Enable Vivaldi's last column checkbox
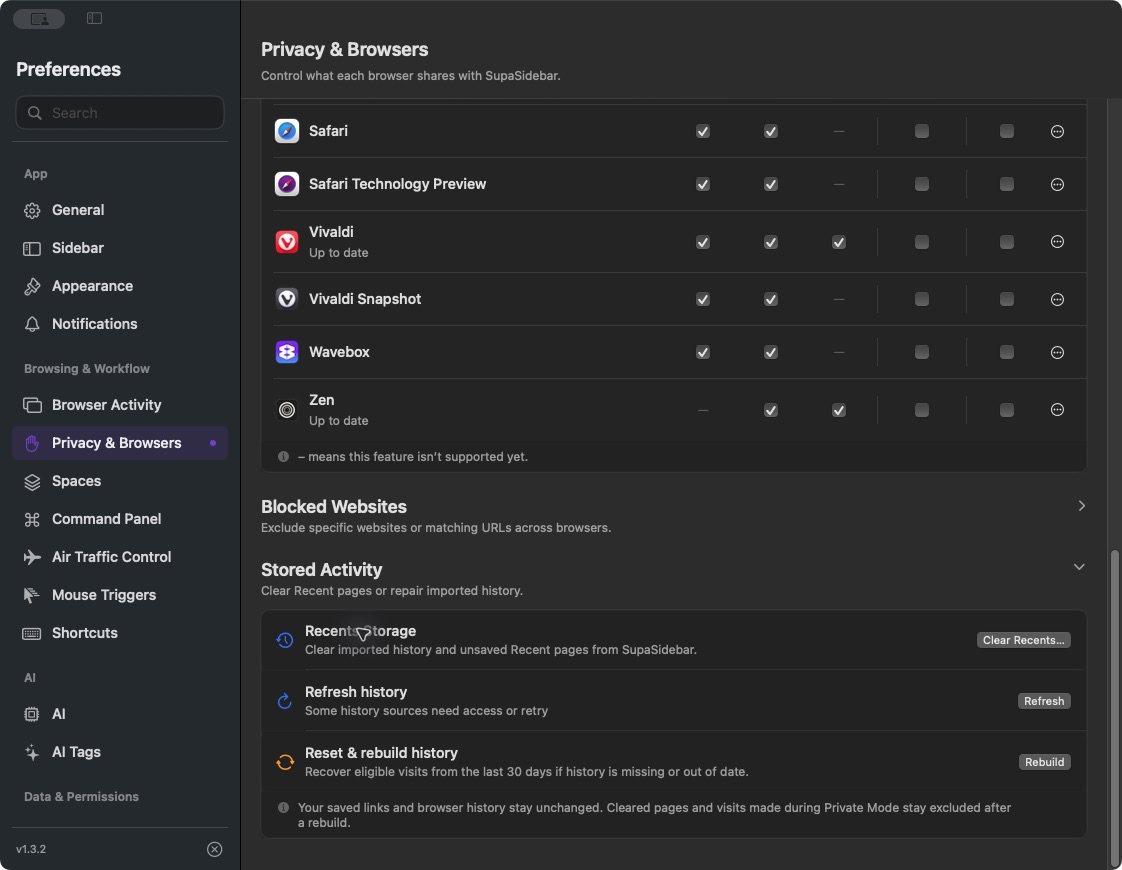 [1007, 242]
